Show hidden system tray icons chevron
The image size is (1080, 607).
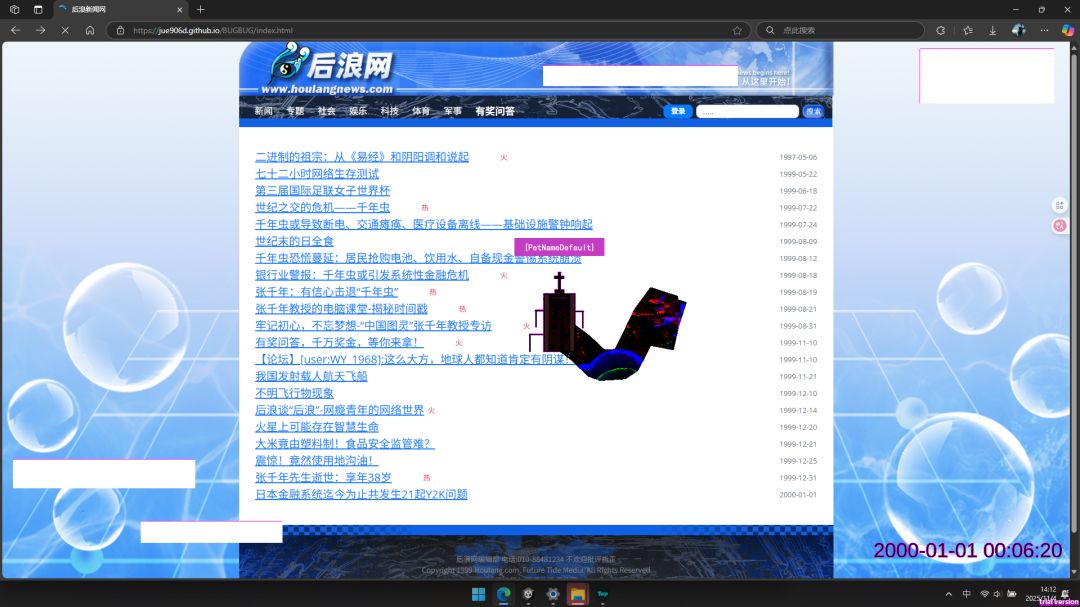tap(948, 594)
